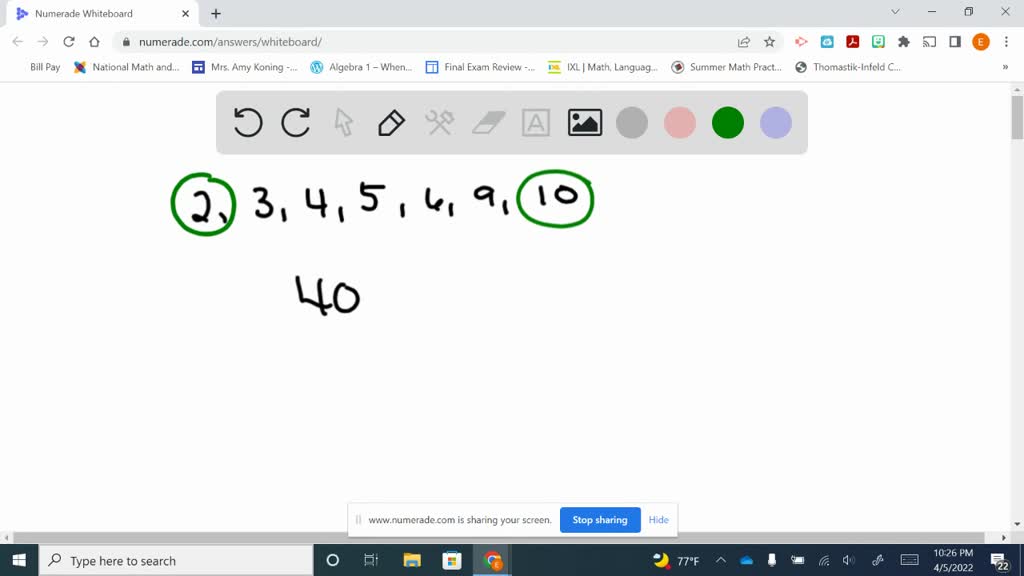This screenshot has height=576, width=1024.
Task: Expand hidden icons in the system tray
Action: tap(721, 561)
